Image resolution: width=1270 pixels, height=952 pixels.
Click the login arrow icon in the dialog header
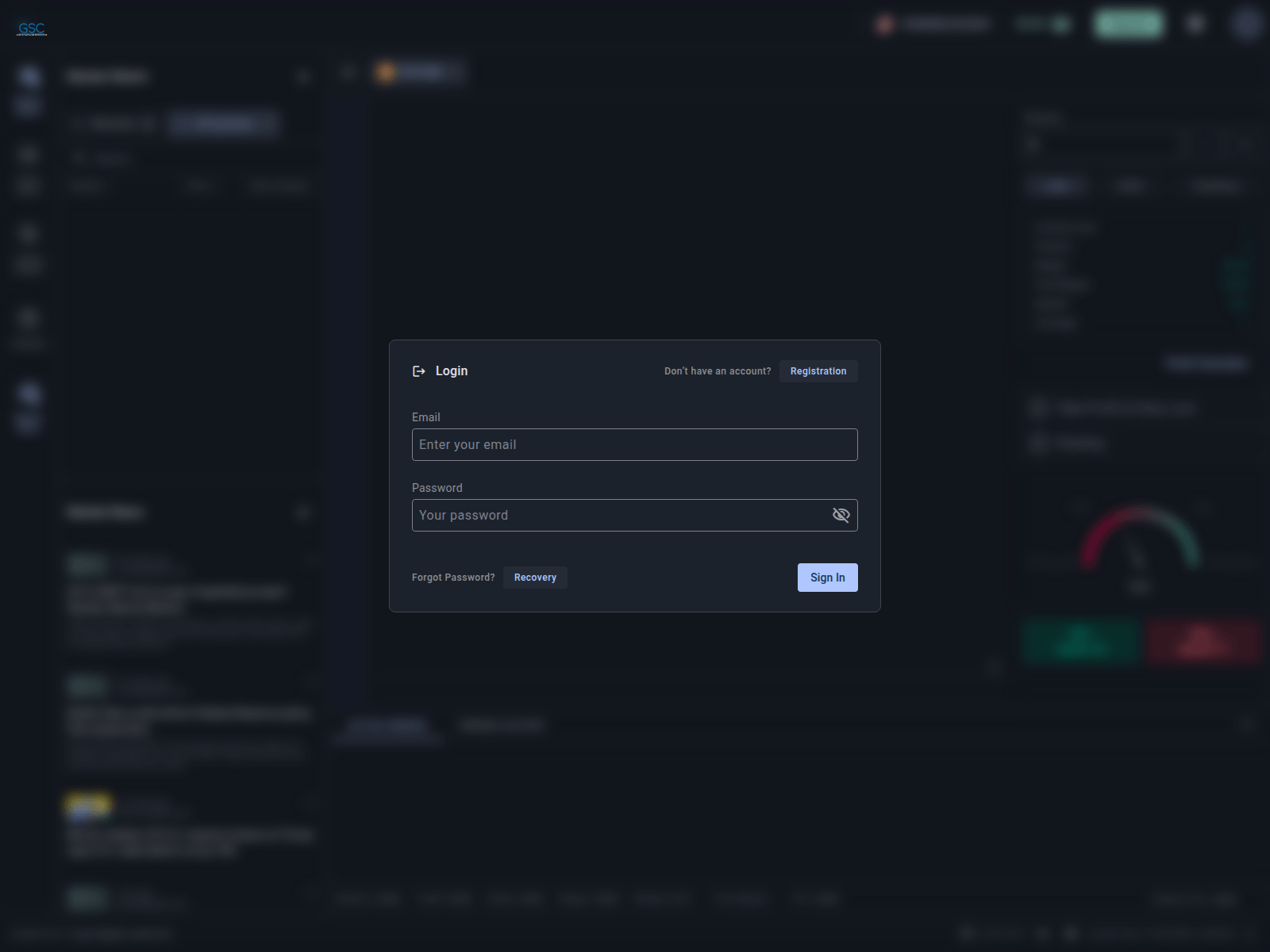[x=419, y=370]
